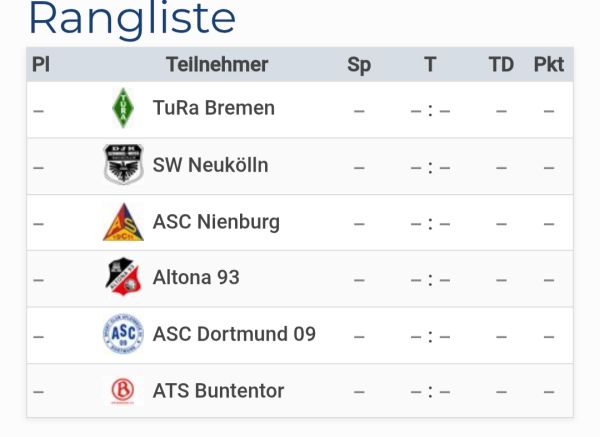Open the SW Neukölln team link
This screenshot has height=437, width=600.
click(x=210, y=165)
